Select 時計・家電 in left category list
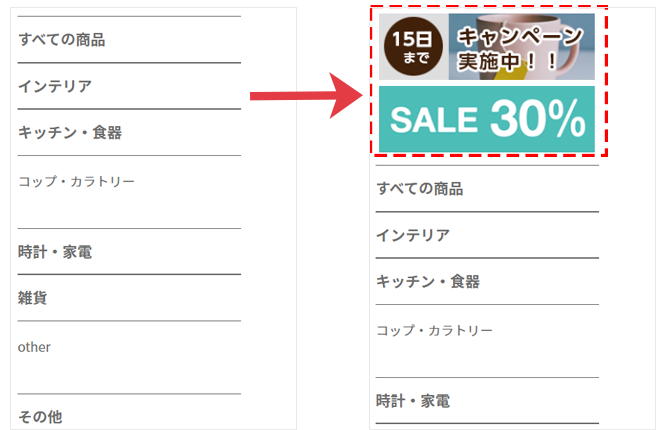Image resolution: width=670 pixels, height=430 pixels. tap(55, 252)
